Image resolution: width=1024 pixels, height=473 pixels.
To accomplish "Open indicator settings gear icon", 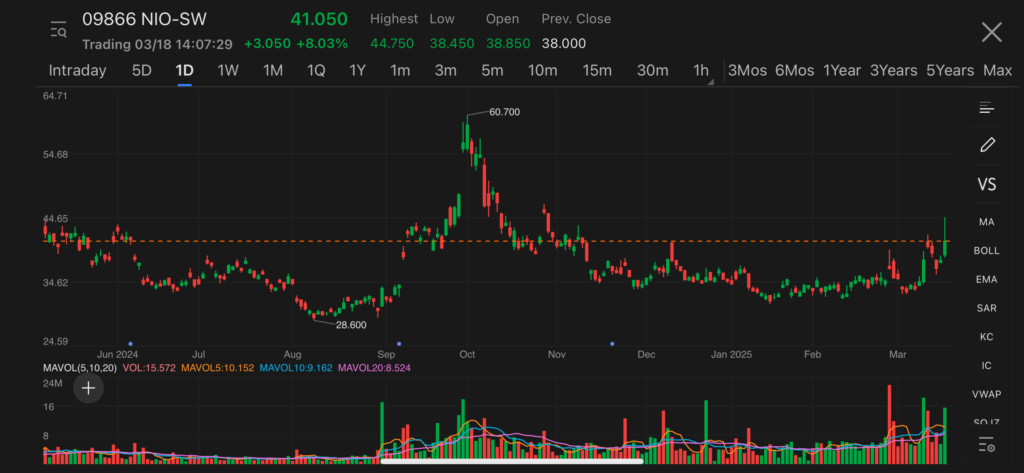I will pos(986,445).
